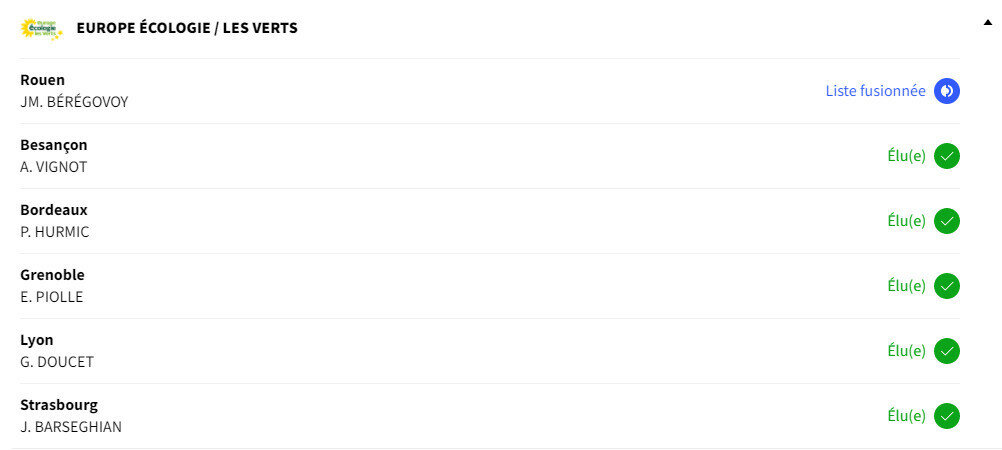Click the Élu(e) label for Lyon
Image resolution: width=1002 pixels, height=450 pixels.
pyautogui.click(x=906, y=351)
